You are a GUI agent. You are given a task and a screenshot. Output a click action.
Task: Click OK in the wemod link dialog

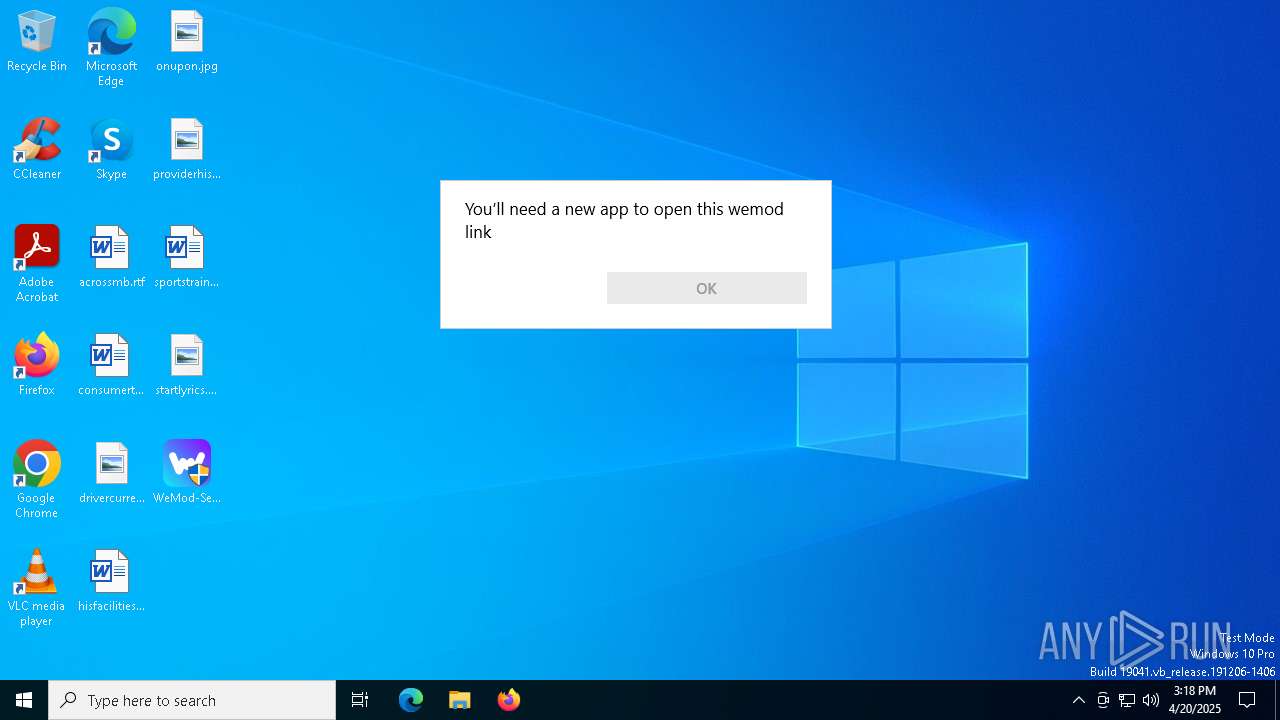click(x=706, y=288)
